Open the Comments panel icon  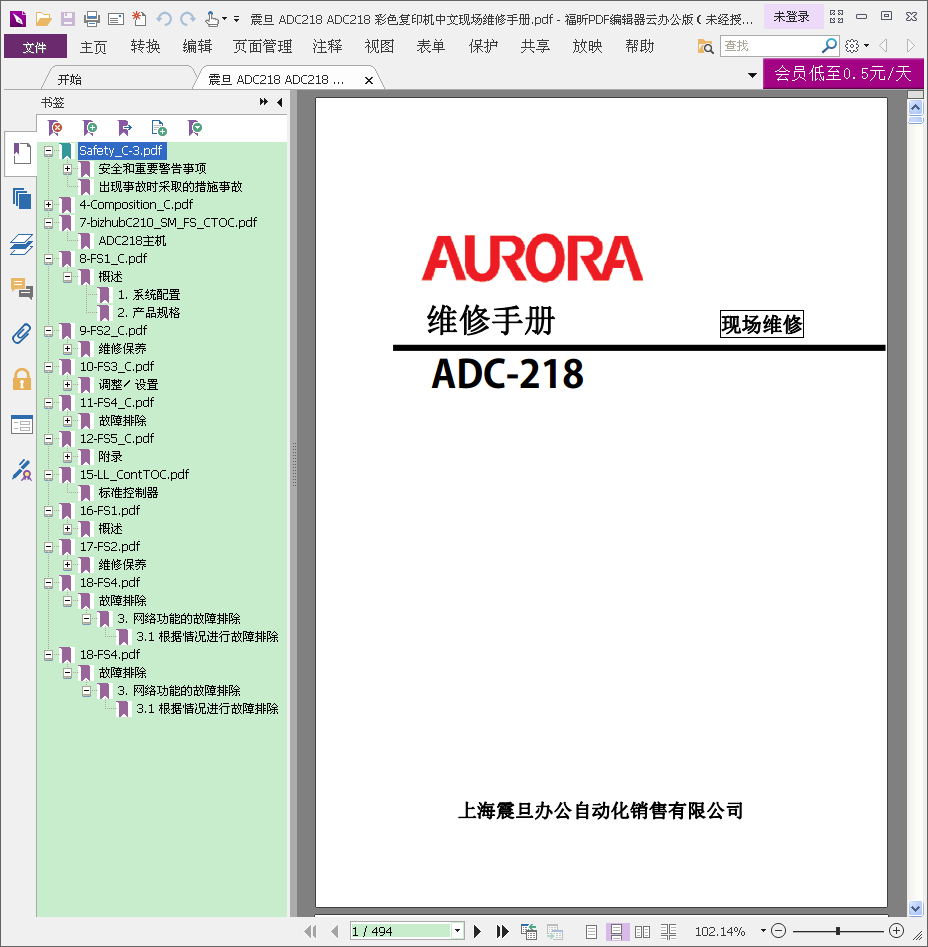[x=22, y=289]
